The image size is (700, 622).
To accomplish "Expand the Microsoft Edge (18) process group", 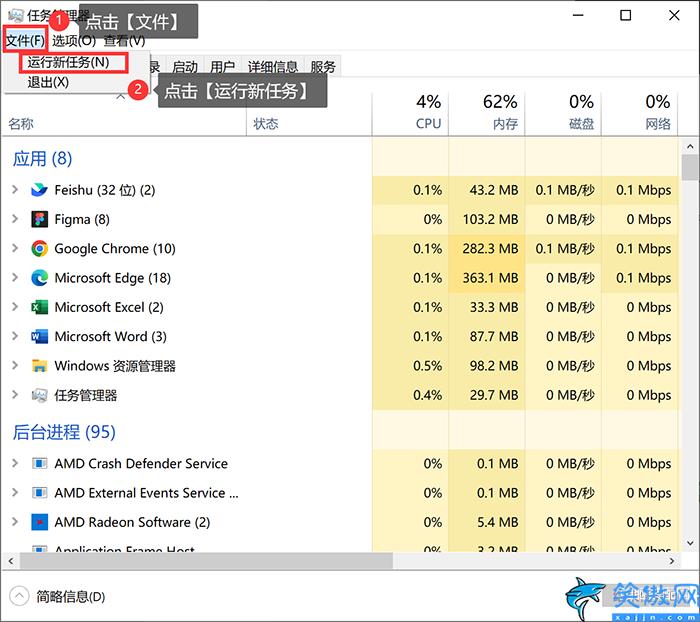I will (x=15, y=278).
